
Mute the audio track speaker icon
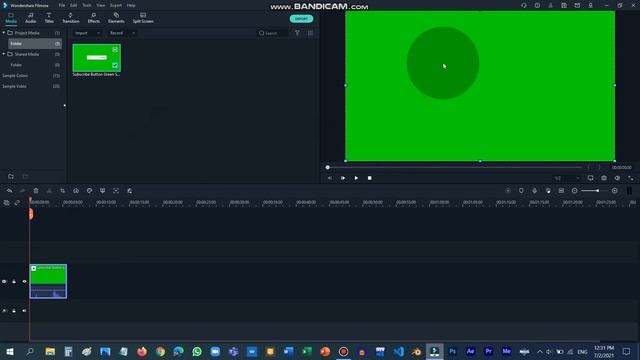24,311
